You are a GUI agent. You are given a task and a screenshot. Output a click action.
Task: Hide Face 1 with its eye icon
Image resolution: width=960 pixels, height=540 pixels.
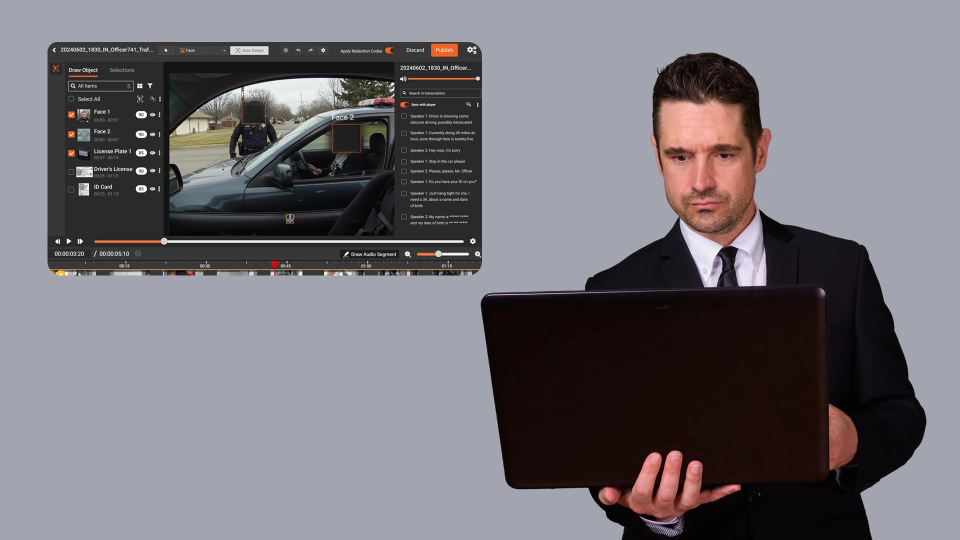click(152, 114)
